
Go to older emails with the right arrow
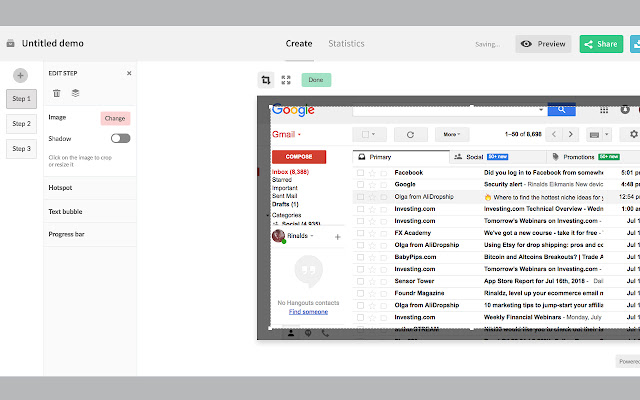(571, 134)
